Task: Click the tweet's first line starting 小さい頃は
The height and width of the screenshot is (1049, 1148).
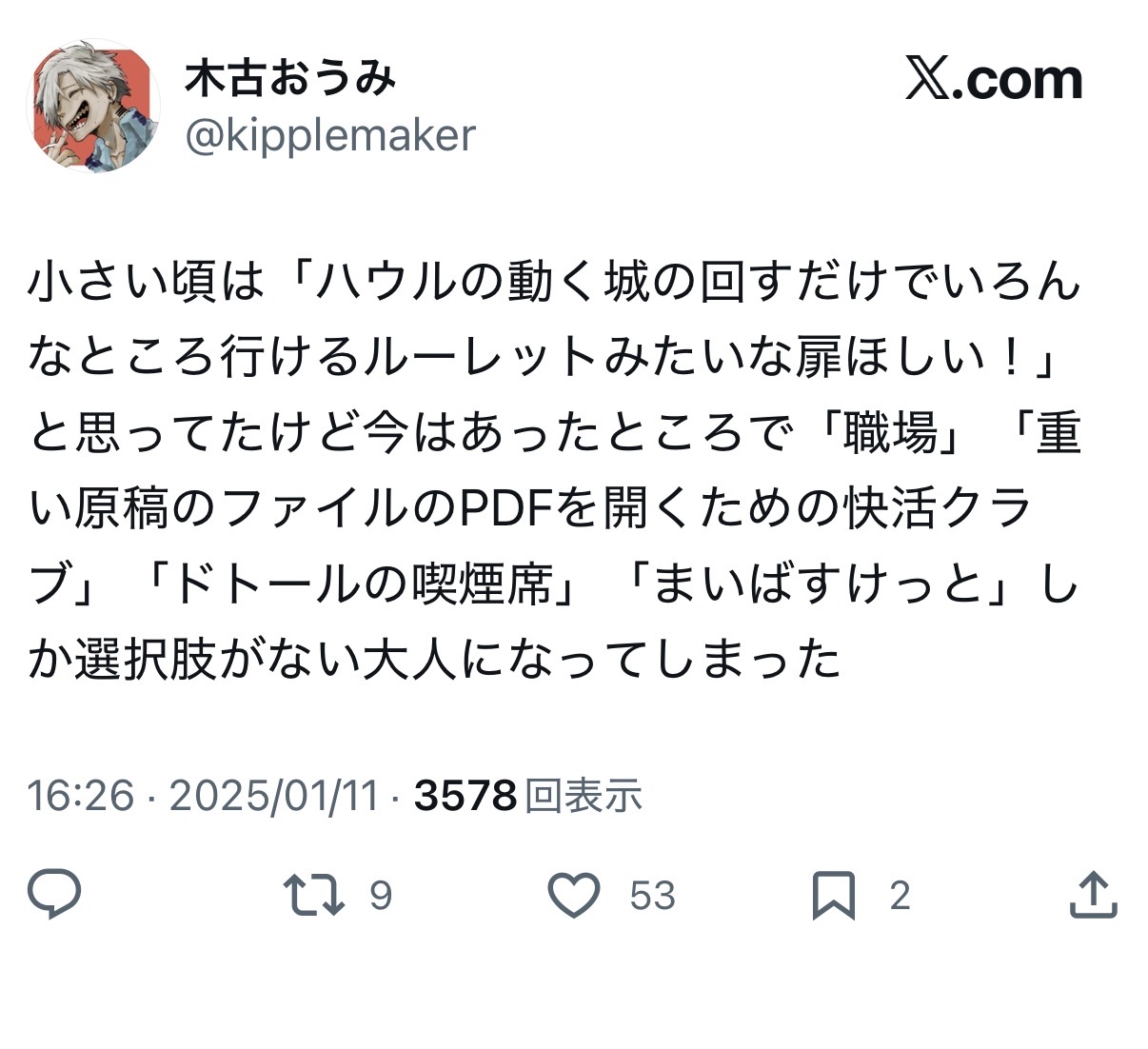Action: tap(554, 283)
